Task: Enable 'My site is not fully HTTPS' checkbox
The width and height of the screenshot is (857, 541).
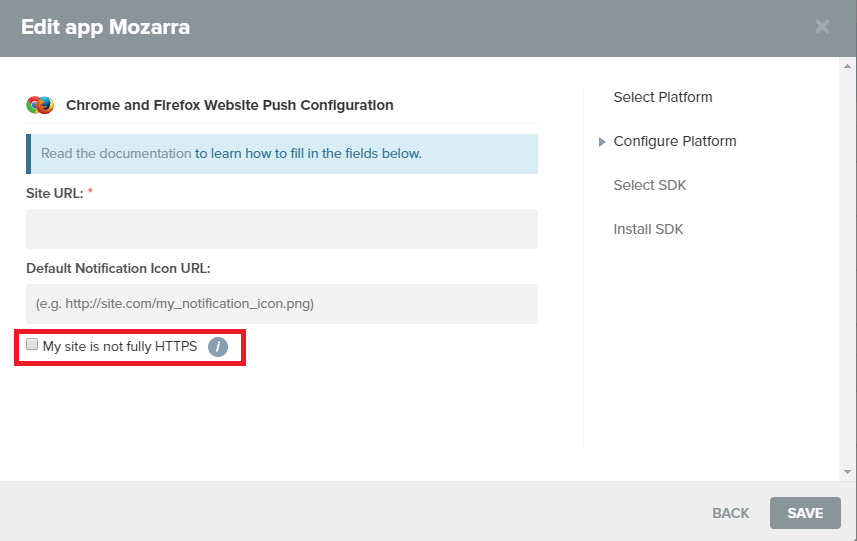Action: click(x=32, y=344)
